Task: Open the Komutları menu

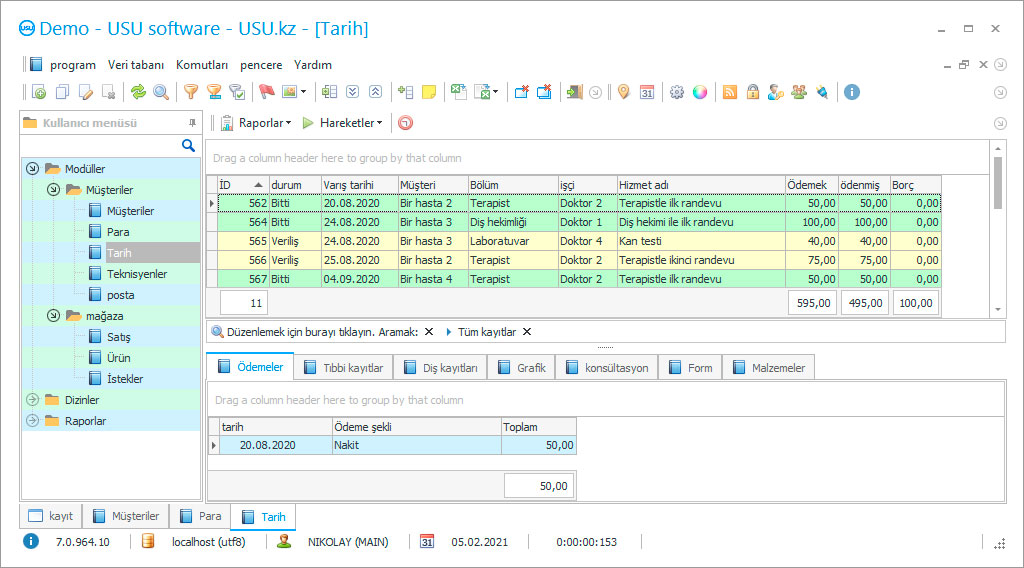Action: pos(202,65)
